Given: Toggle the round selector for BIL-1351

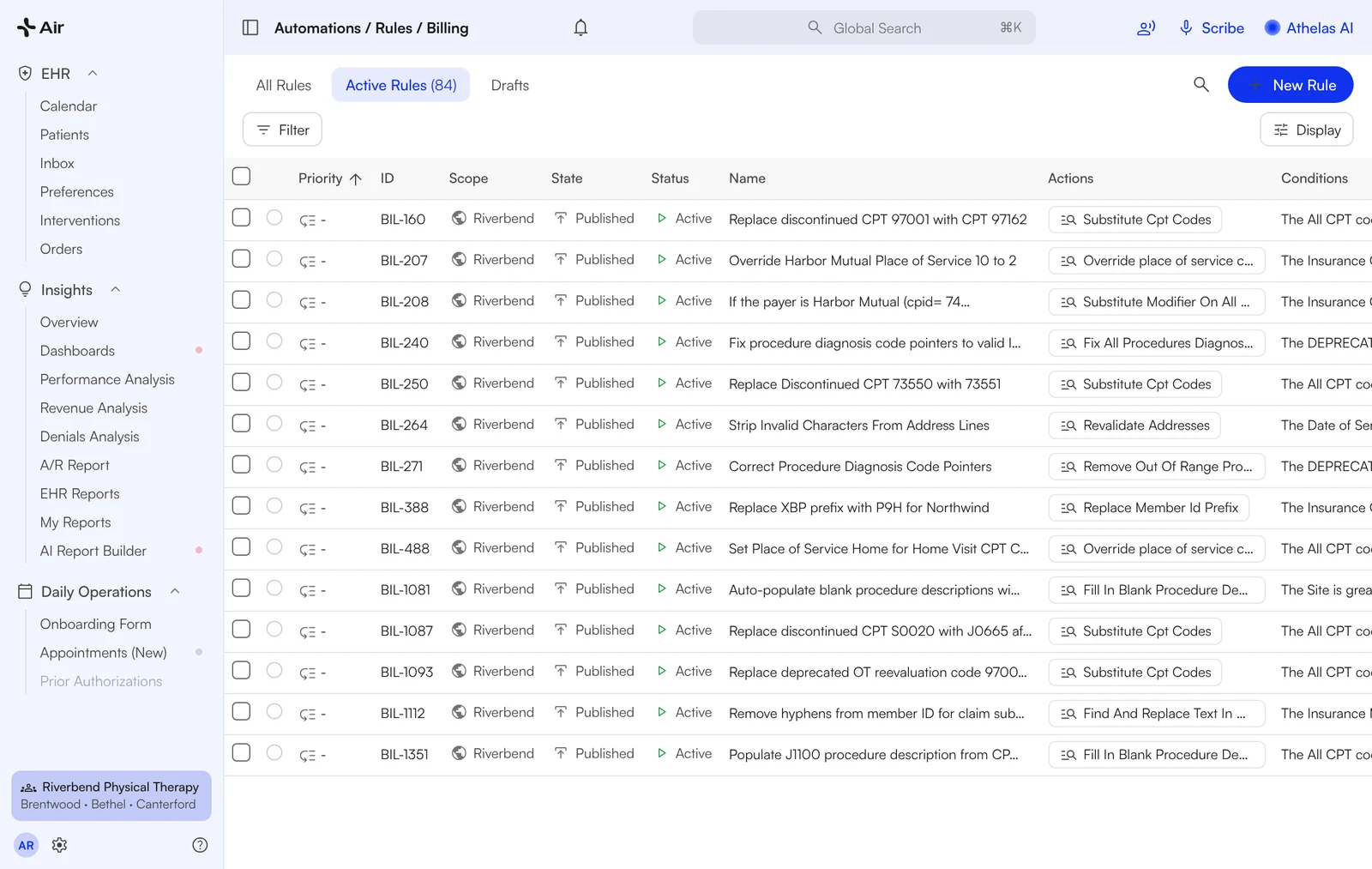Looking at the screenshot, I should (x=274, y=752).
